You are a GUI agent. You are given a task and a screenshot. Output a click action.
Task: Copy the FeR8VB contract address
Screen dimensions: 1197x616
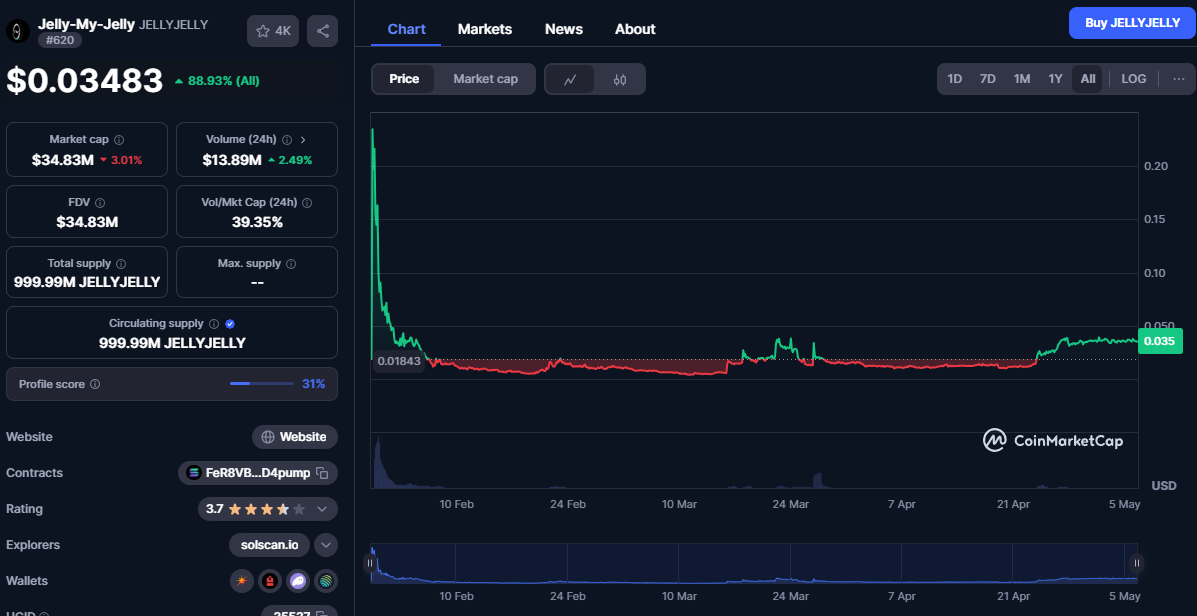322,473
